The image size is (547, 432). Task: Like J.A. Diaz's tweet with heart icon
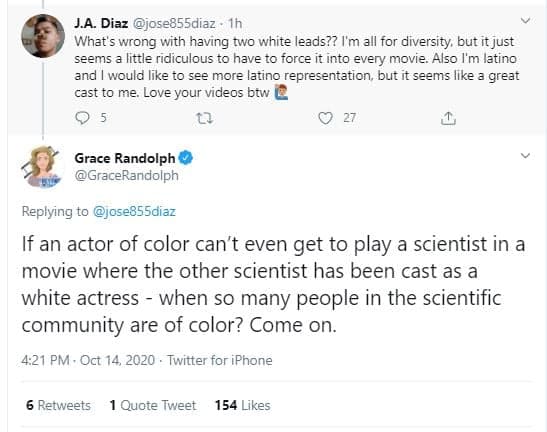pyautogui.click(x=325, y=118)
